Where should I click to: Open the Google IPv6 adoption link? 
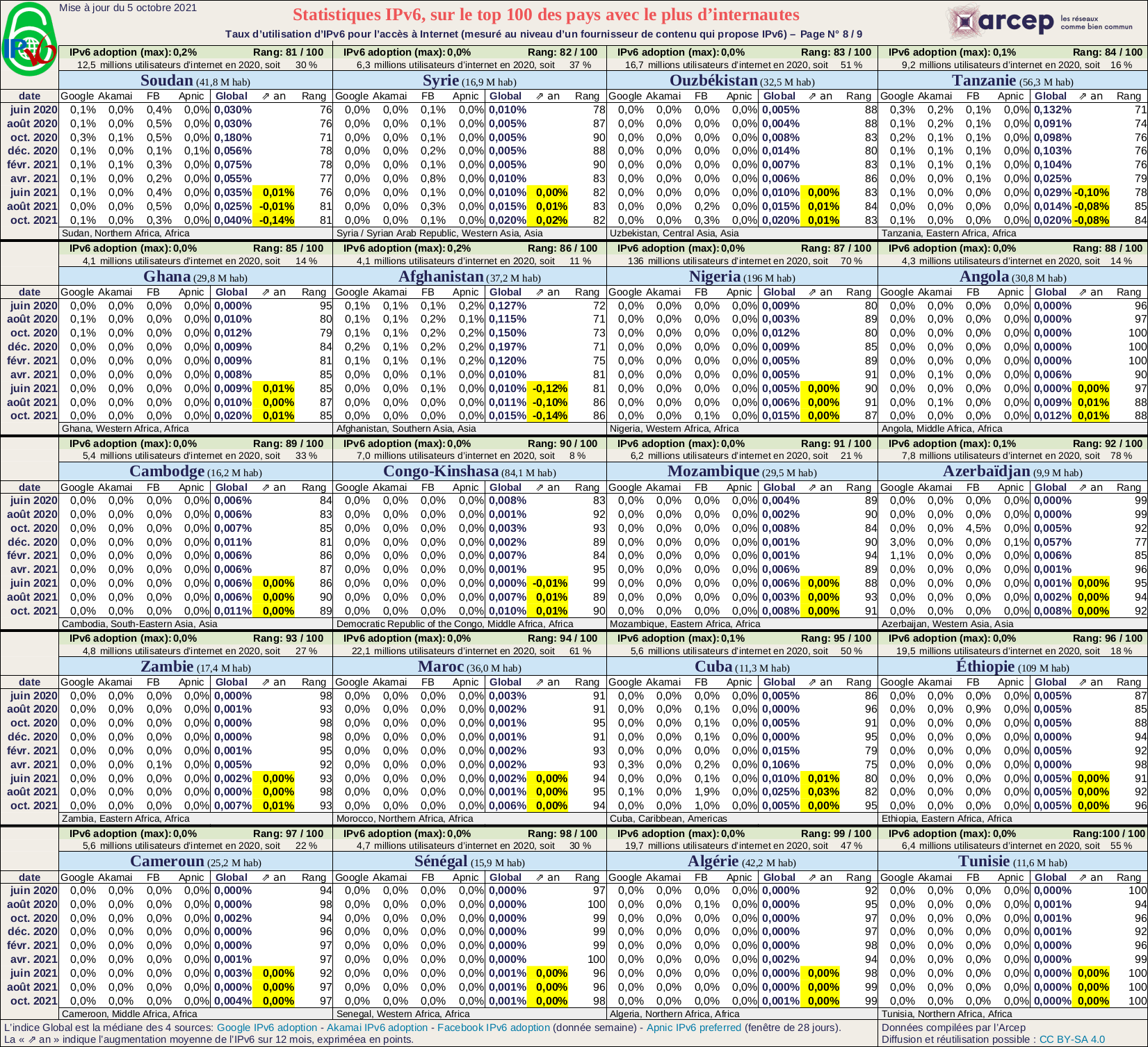(x=267, y=1028)
